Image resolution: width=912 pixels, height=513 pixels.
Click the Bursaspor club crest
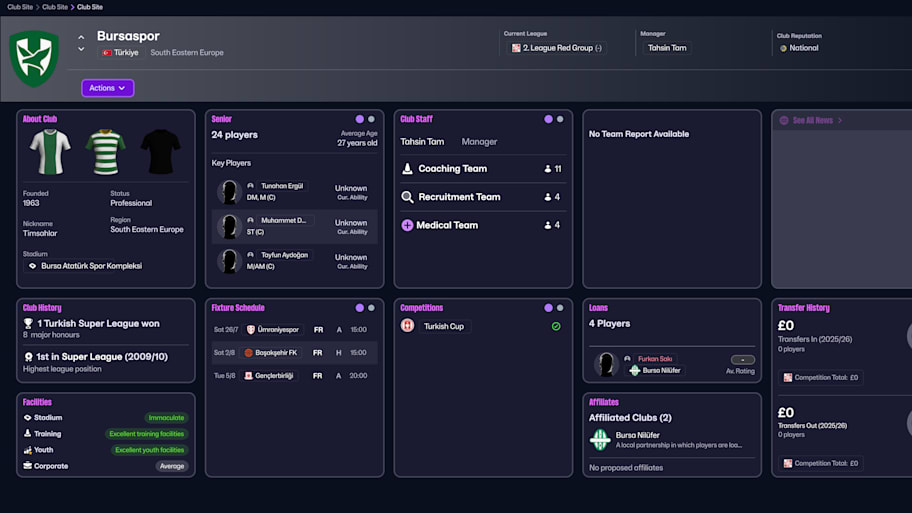pos(34,58)
